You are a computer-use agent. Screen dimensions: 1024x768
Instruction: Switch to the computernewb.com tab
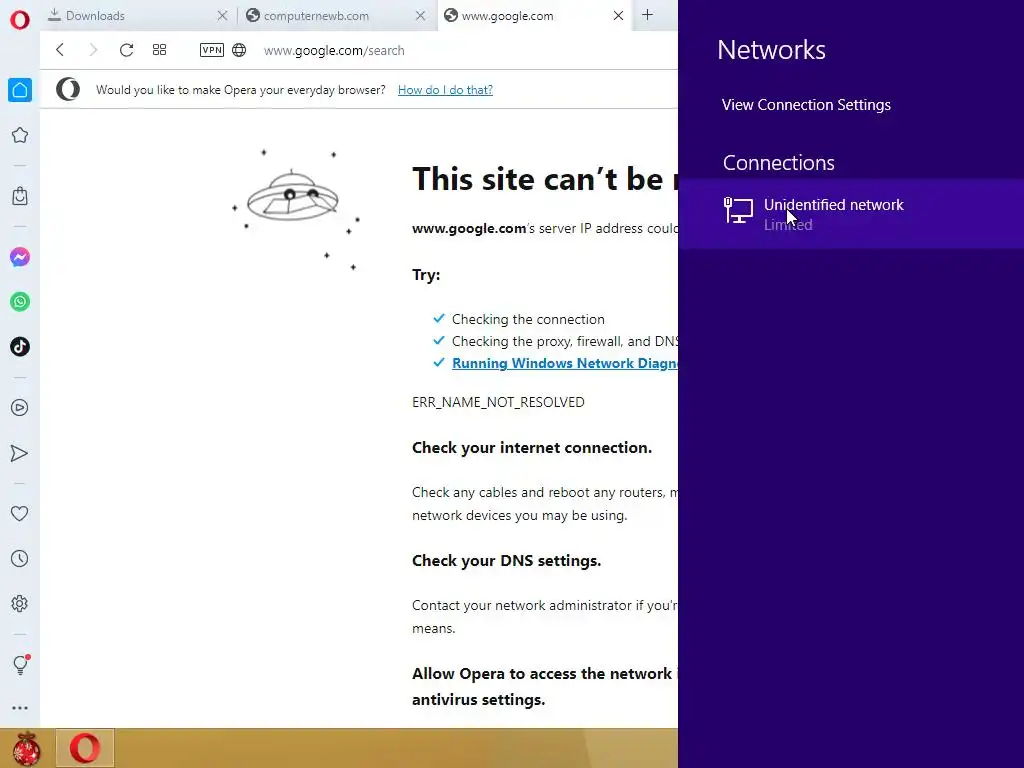(x=336, y=16)
